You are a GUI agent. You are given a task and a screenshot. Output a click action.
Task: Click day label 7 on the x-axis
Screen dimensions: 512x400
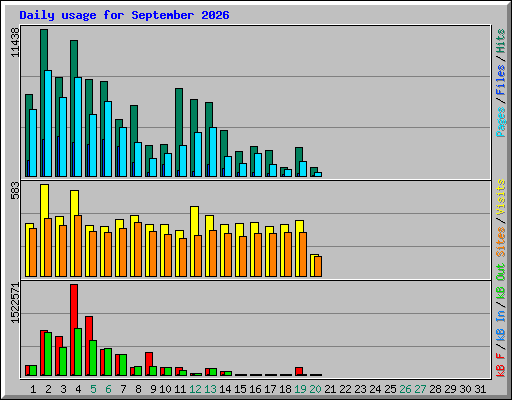[123, 389]
